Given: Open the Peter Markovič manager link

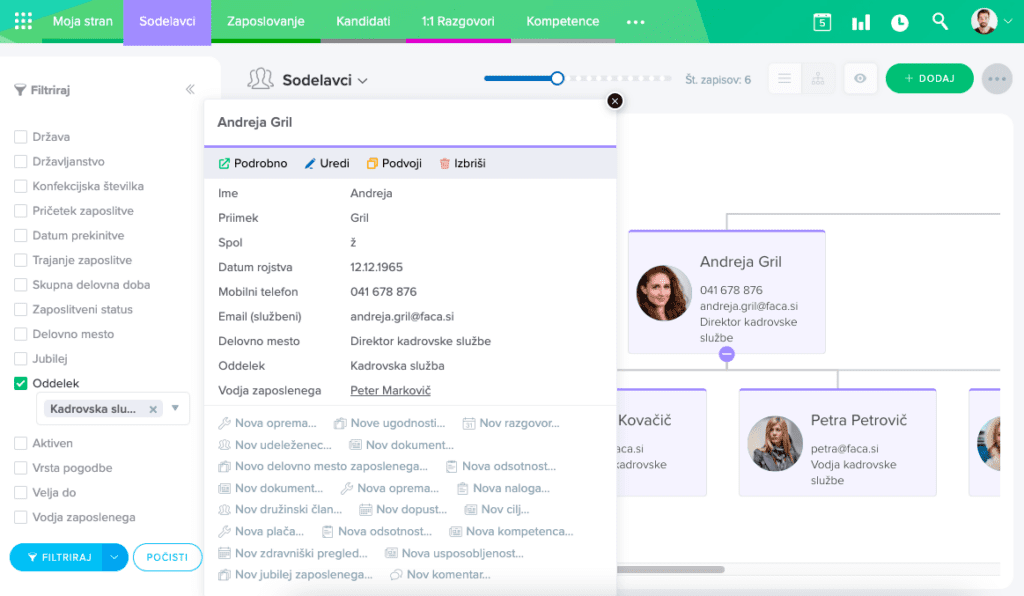Looking at the screenshot, I should (390, 390).
